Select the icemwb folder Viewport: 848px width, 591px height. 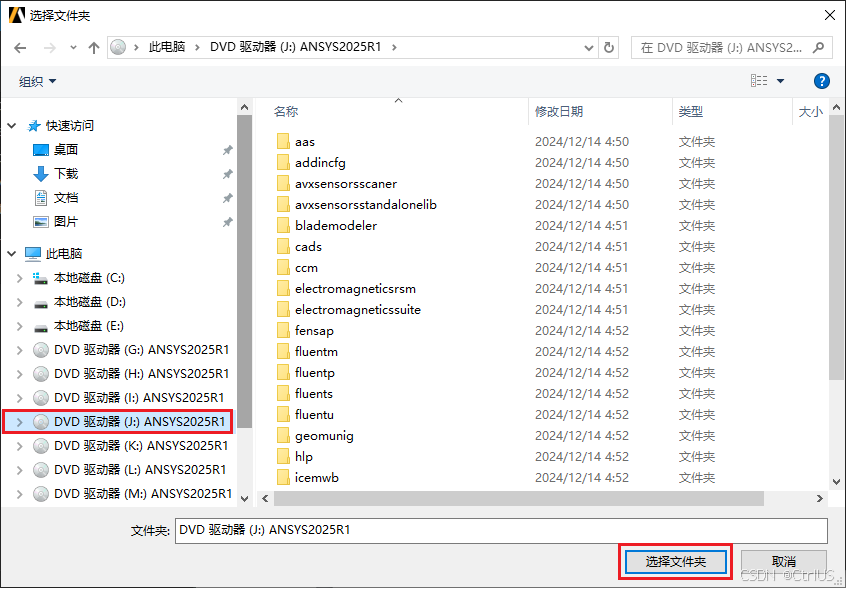click(317, 478)
